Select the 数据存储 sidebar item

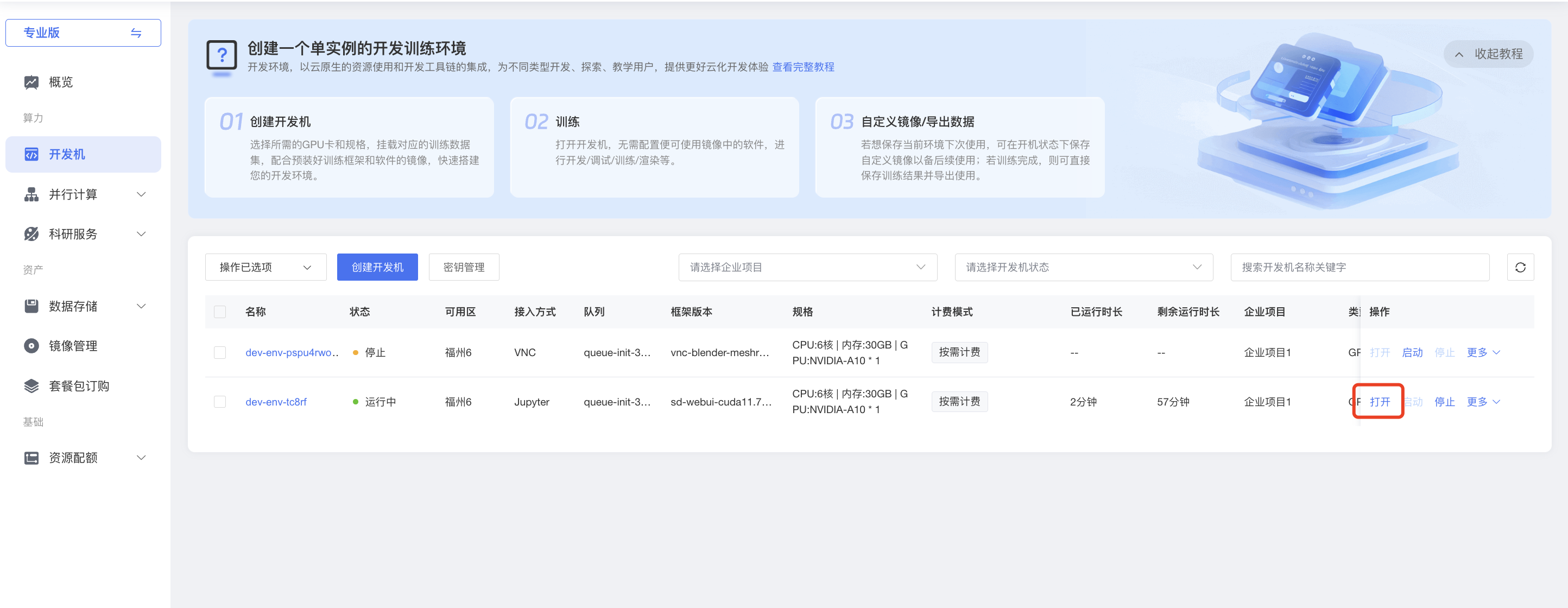(x=84, y=306)
